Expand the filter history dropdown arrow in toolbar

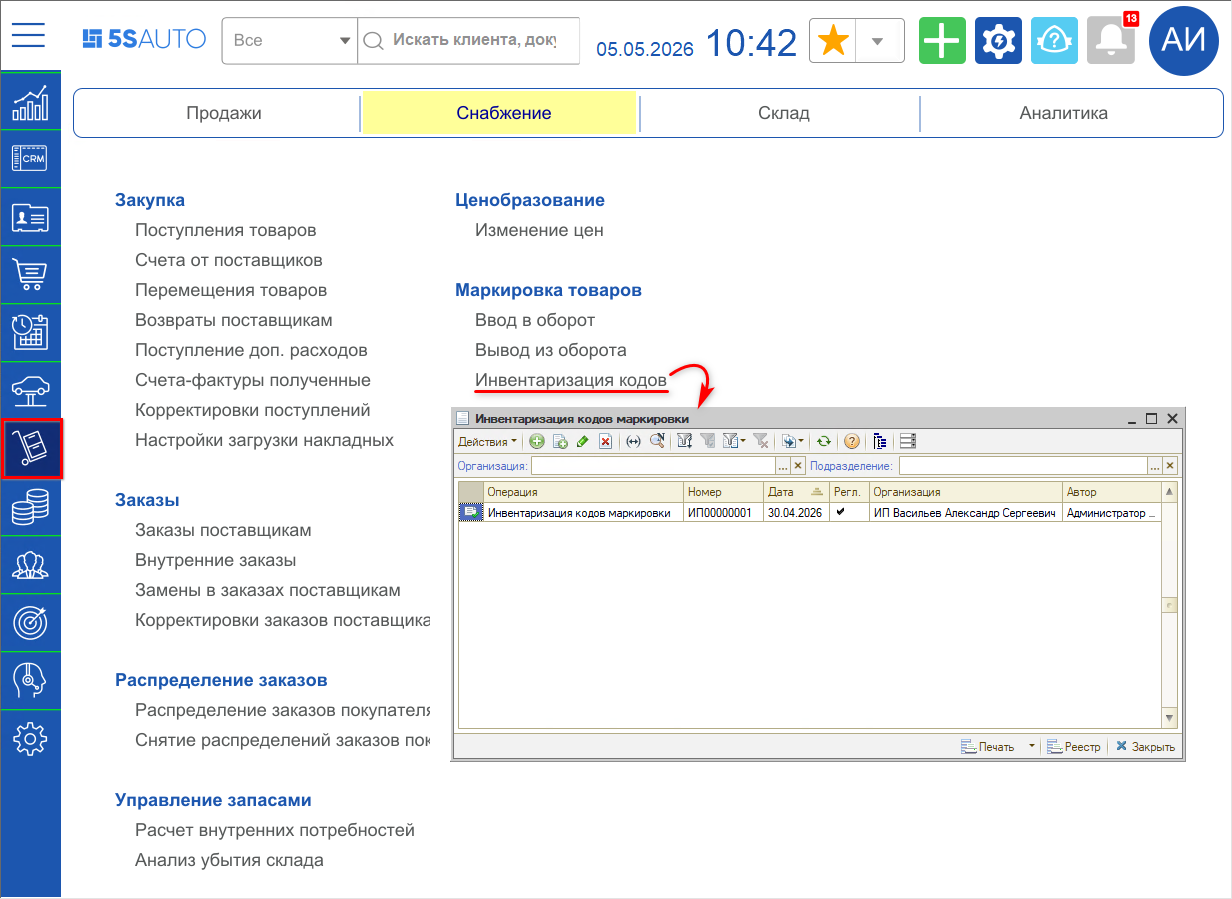pos(743,441)
